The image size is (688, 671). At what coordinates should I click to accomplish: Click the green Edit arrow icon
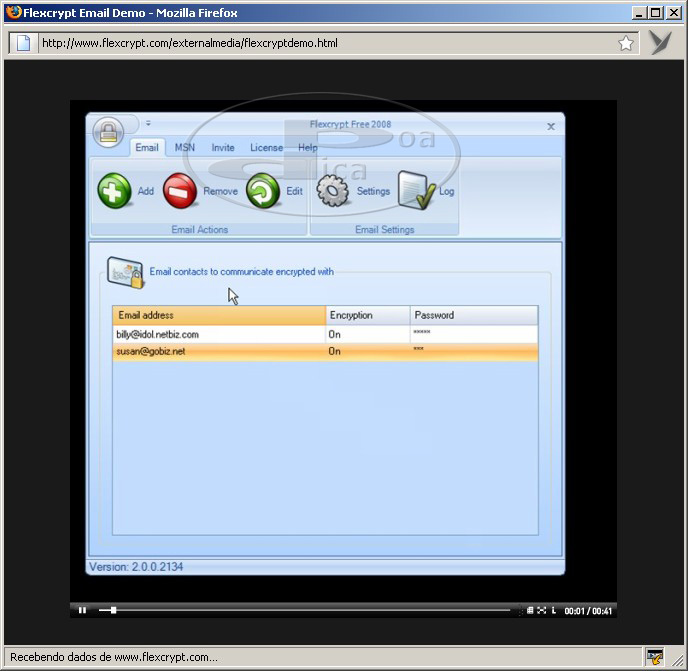pyautogui.click(x=262, y=190)
